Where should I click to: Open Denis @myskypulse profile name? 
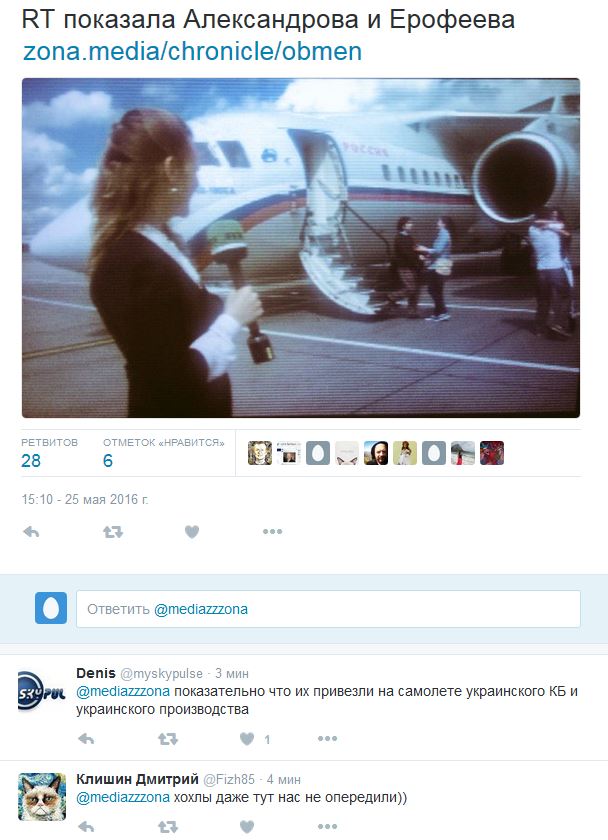pos(96,673)
